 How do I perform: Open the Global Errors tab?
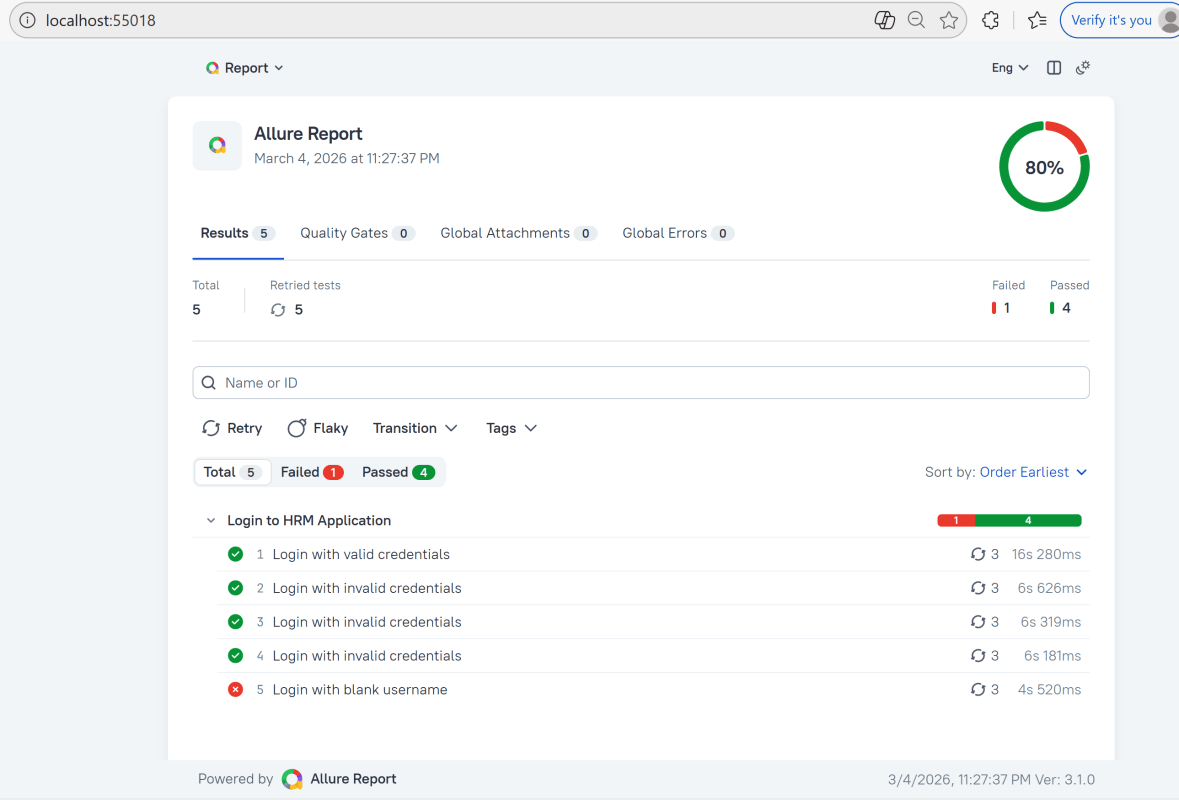(677, 233)
